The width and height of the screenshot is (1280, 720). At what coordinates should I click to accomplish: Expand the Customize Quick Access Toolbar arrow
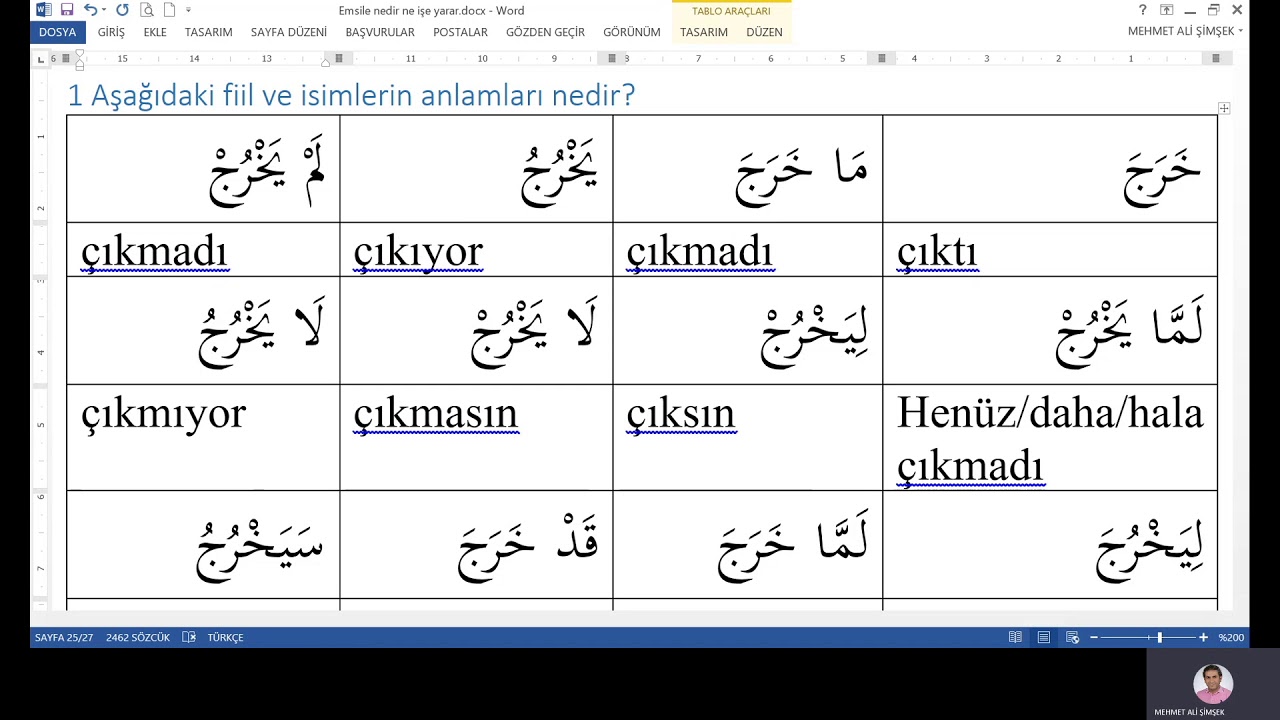[188, 10]
